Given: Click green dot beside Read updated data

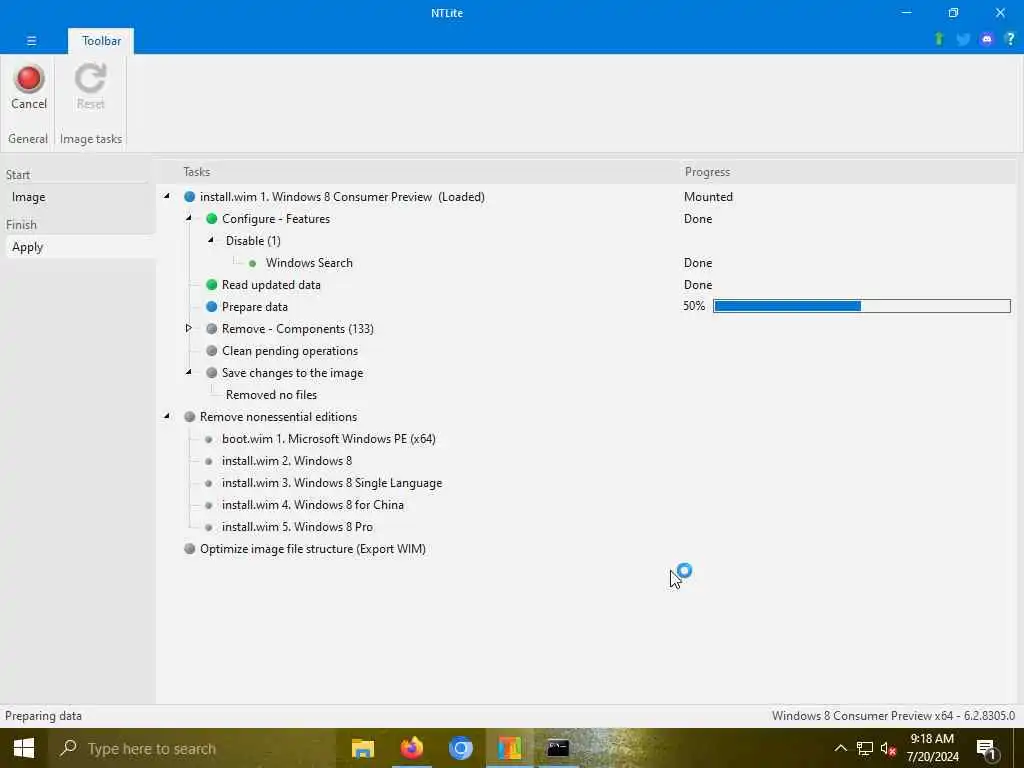Looking at the screenshot, I should coord(212,285).
